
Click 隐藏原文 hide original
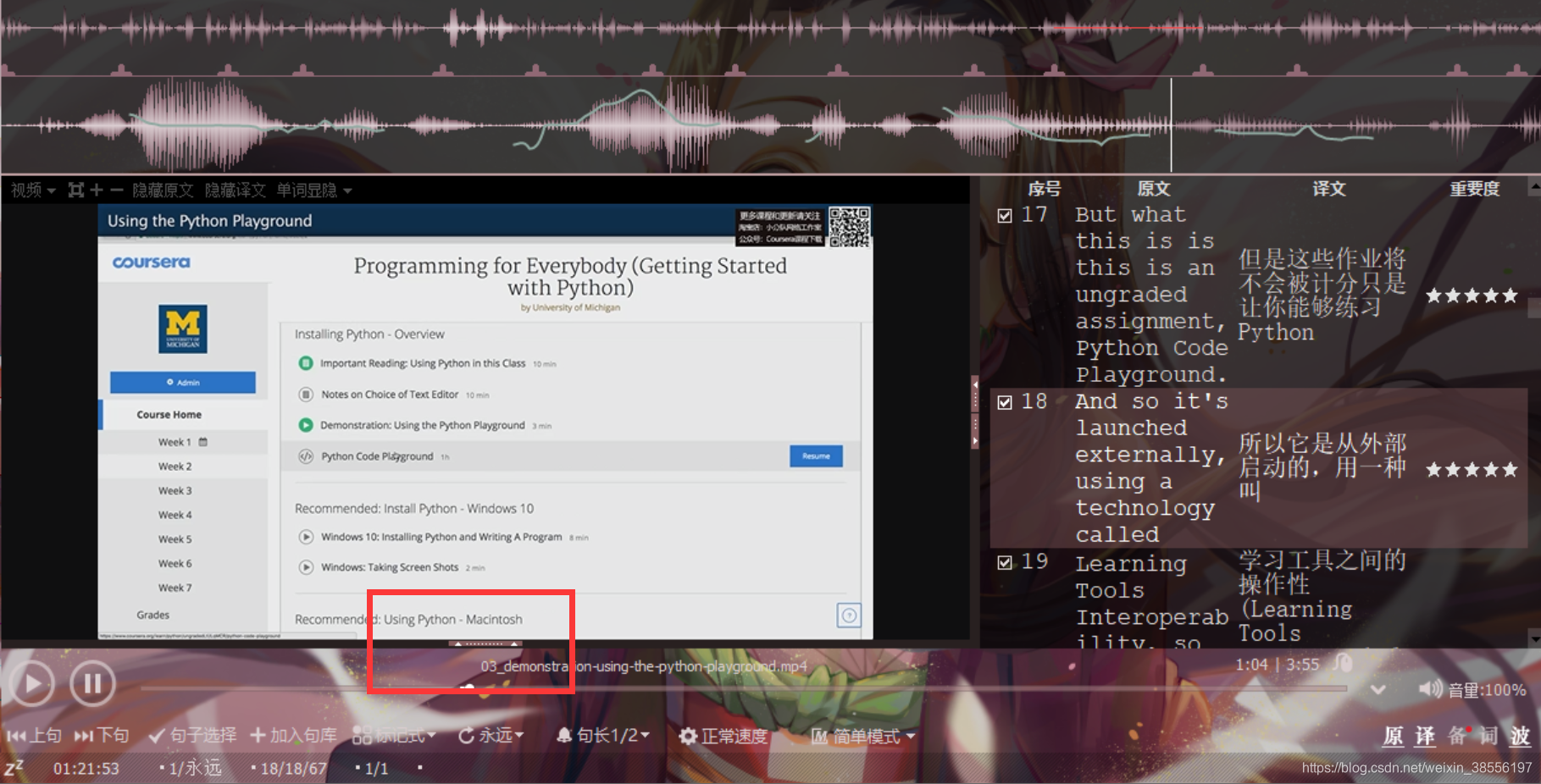point(163,190)
